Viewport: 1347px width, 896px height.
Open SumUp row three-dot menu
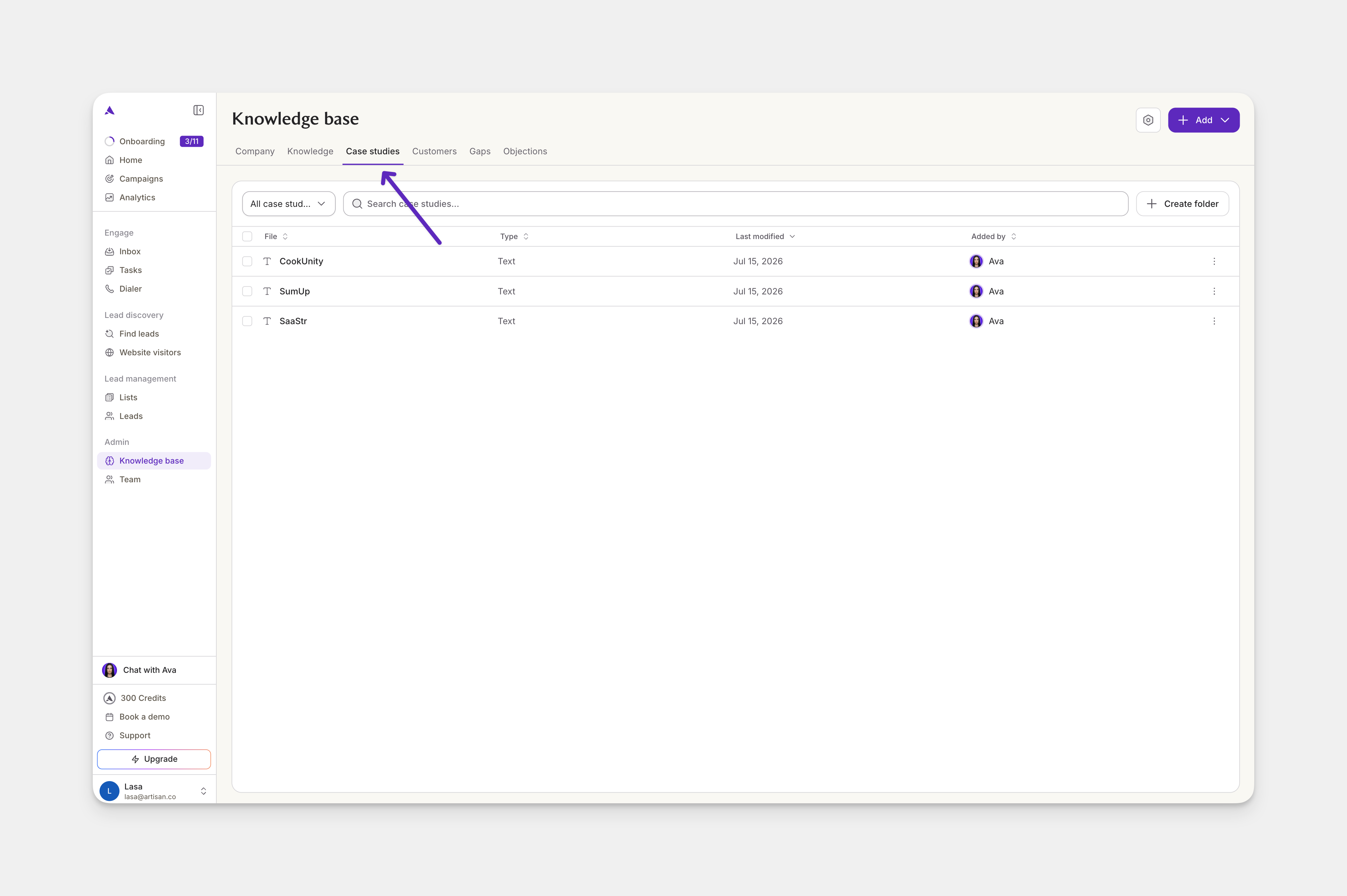1214,291
